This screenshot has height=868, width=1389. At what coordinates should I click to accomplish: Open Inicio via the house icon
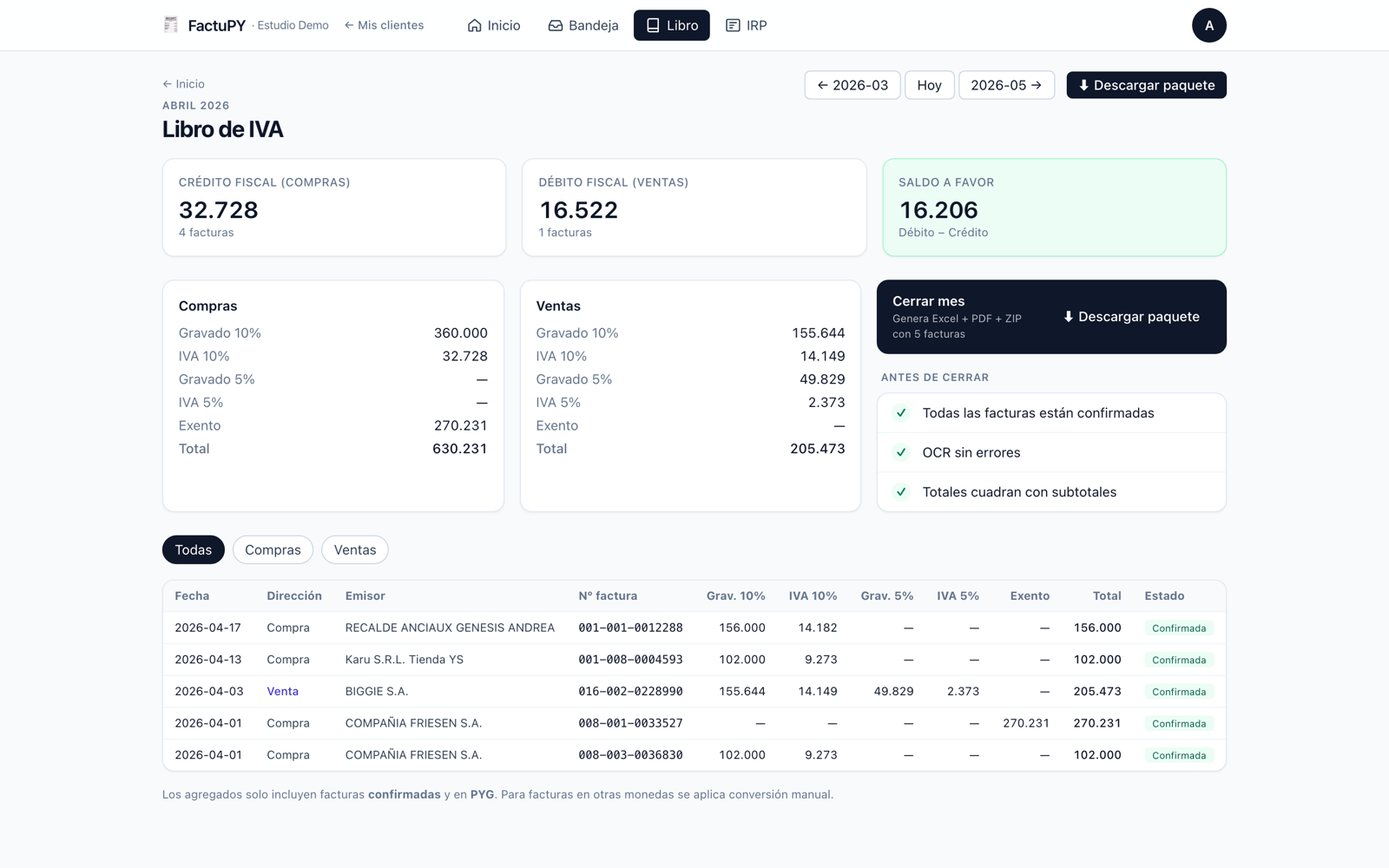pos(474,25)
